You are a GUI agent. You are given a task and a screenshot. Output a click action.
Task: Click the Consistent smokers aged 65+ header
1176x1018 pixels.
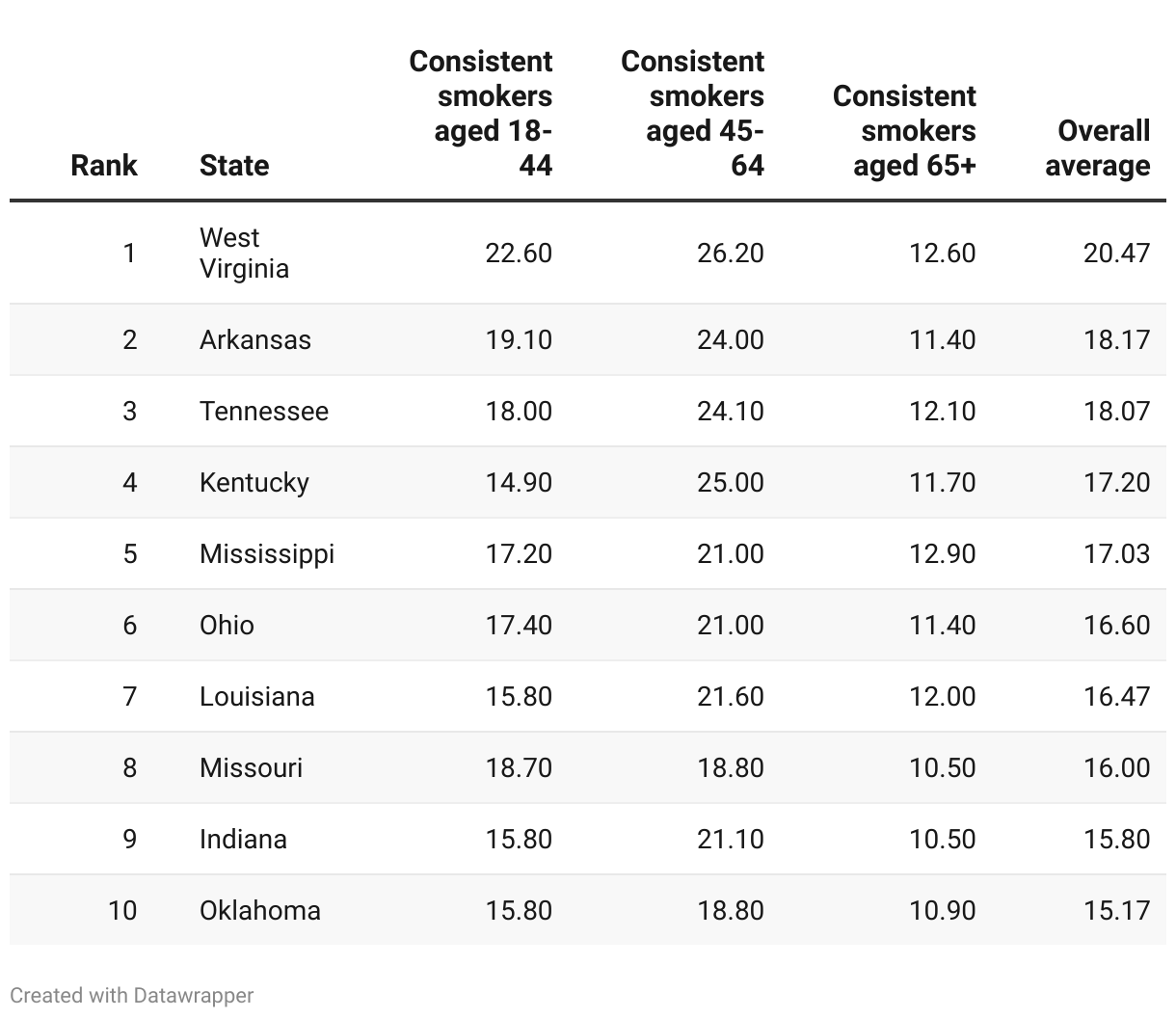click(x=904, y=130)
